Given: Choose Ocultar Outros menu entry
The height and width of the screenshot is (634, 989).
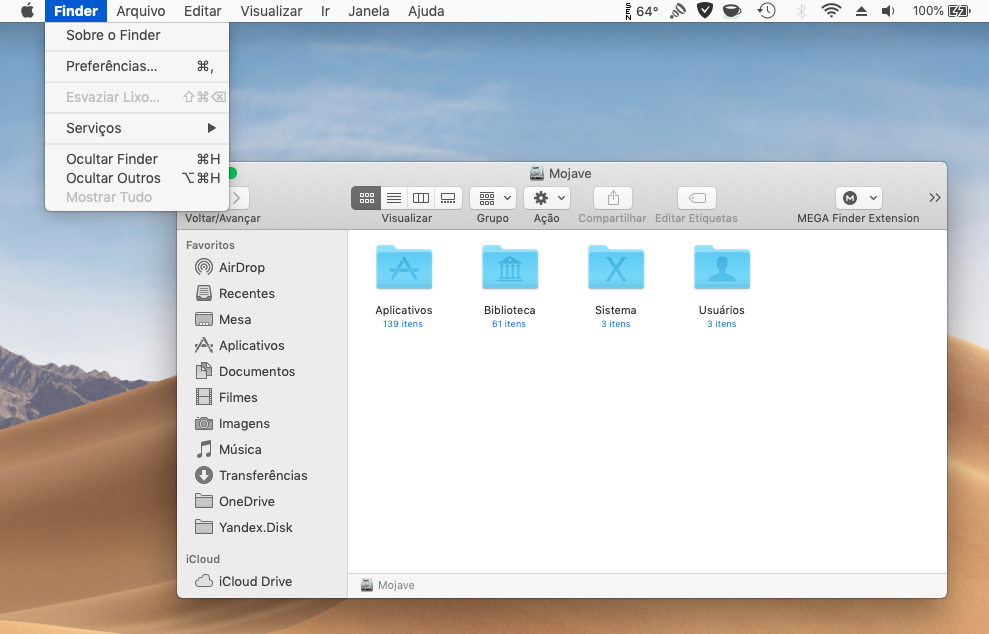Looking at the screenshot, I should 137,178.
